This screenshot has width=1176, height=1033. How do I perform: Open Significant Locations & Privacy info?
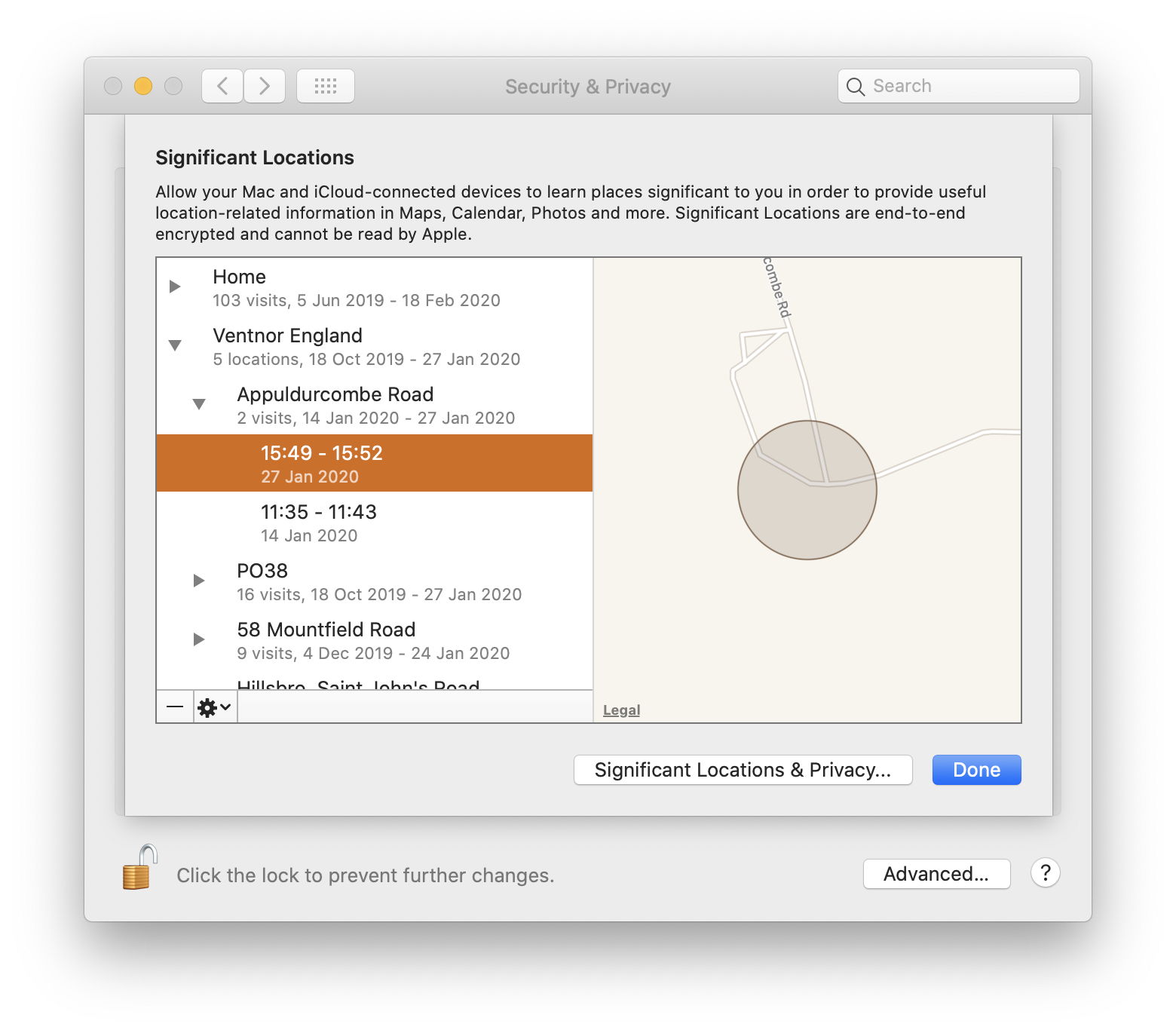pyautogui.click(x=743, y=770)
